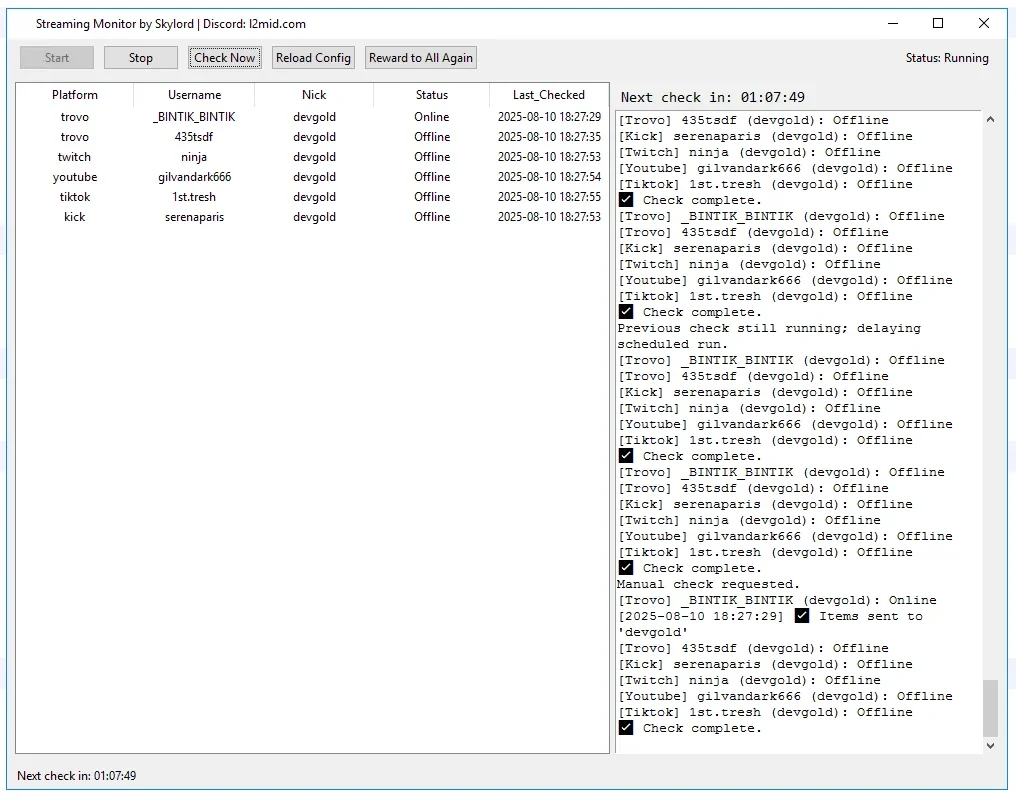Click the '_BINTIK_BINTIK (devgold): Online' log line
This screenshot has height=800, width=1016.
click(777, 600)
